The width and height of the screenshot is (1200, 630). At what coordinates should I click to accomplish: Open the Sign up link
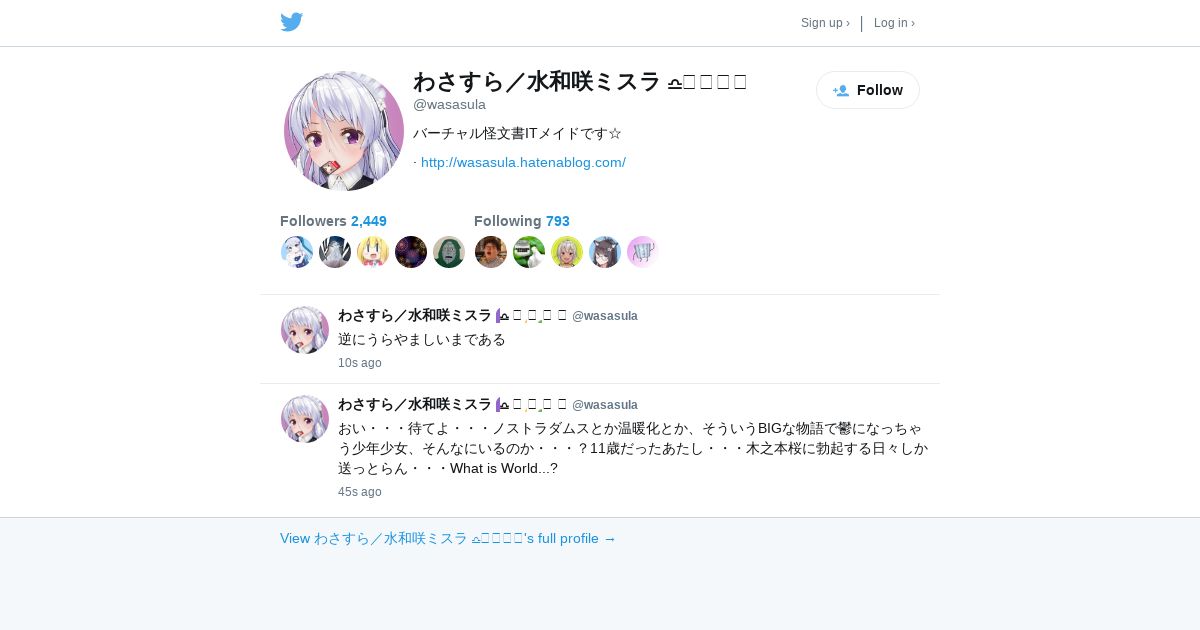click(x=825, y=23)
